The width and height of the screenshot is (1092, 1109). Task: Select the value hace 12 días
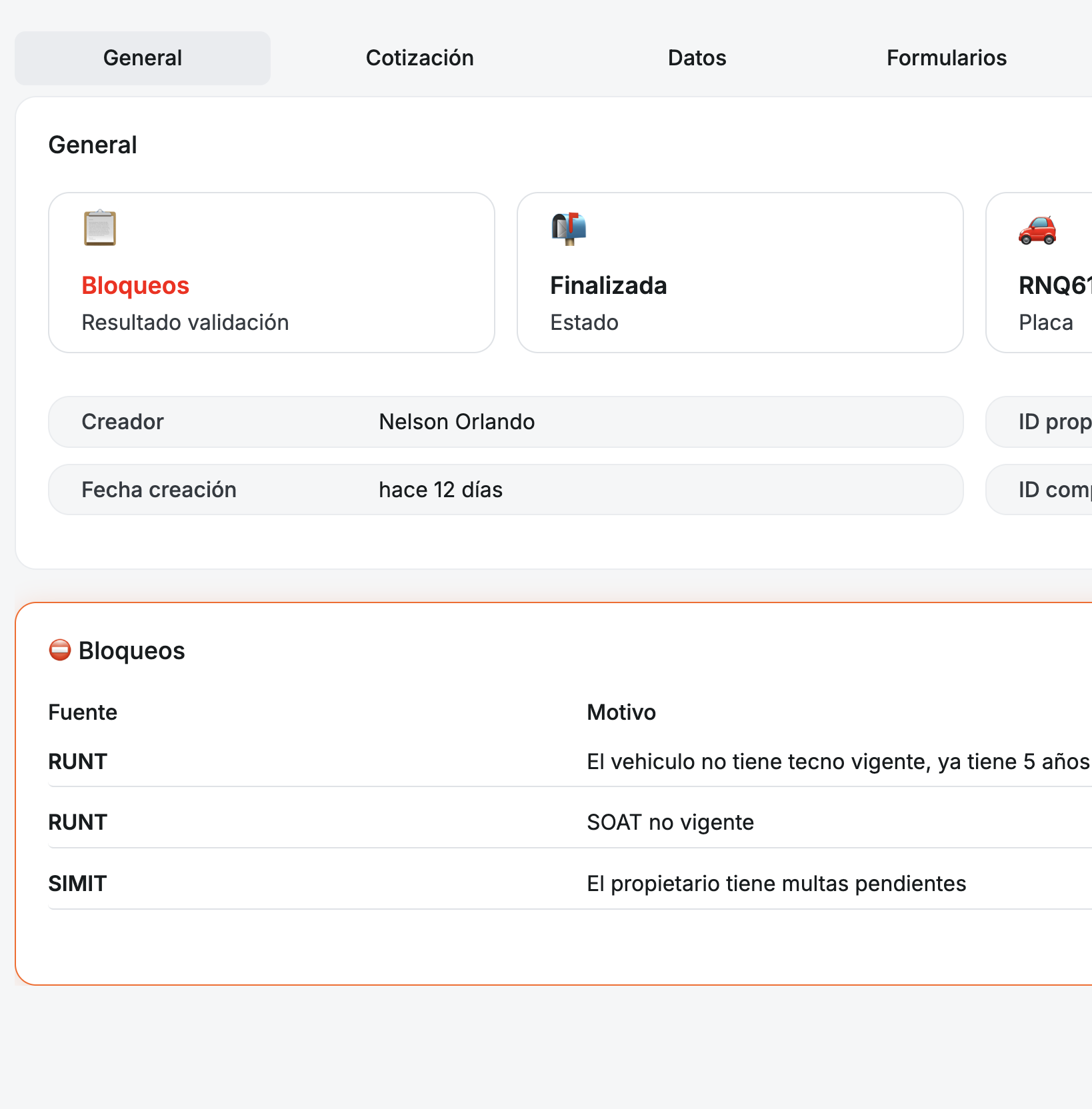click(441, 490)
